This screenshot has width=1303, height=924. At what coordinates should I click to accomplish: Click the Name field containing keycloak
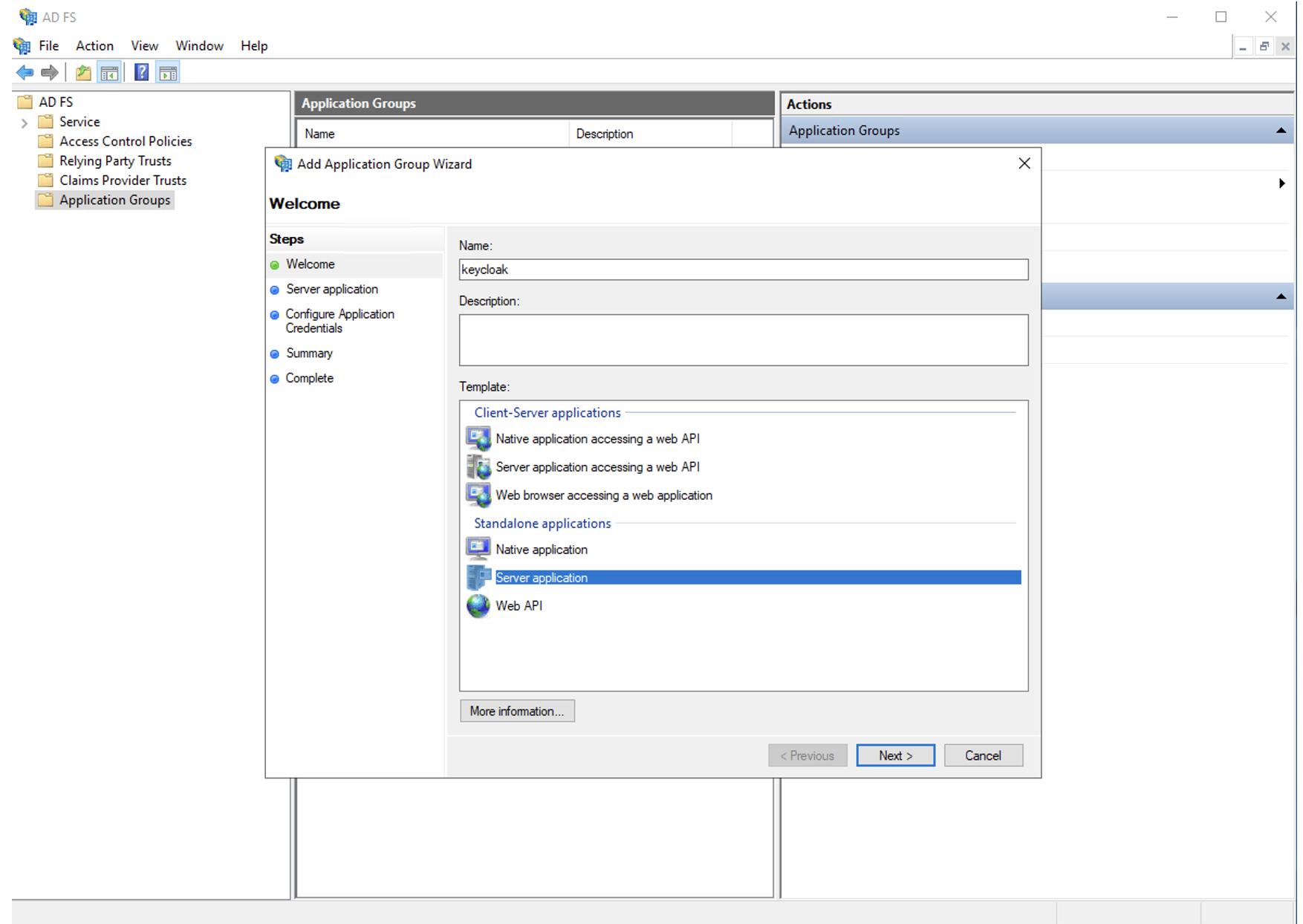coord(744,270)
